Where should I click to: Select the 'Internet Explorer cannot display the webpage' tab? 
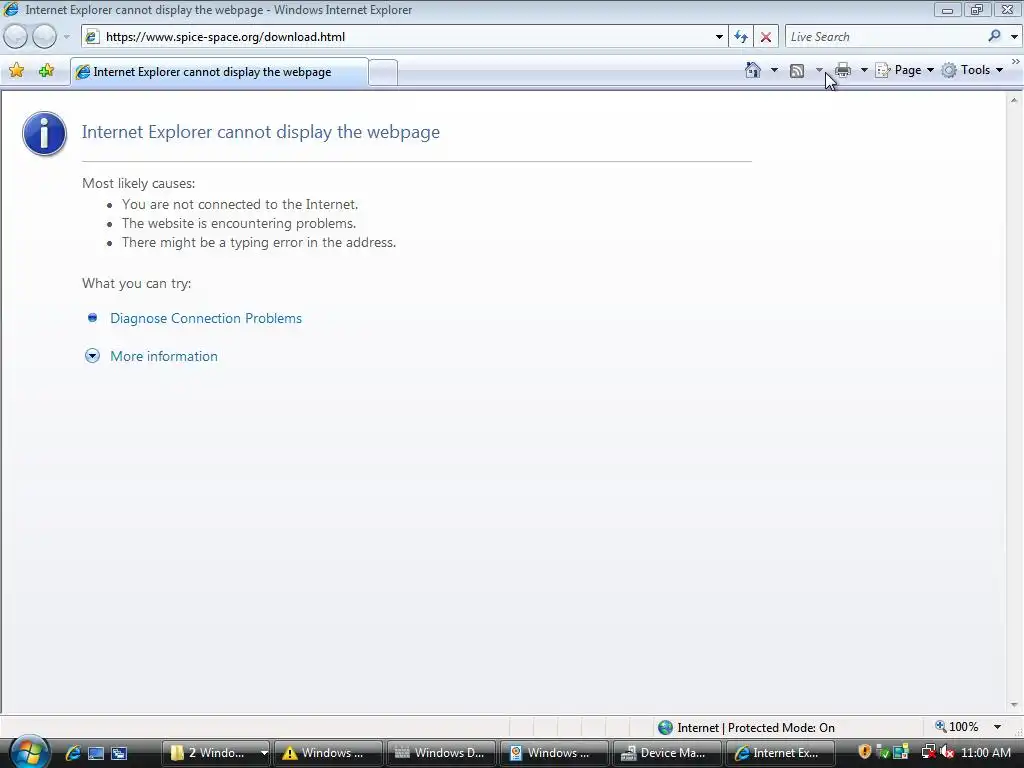pos(219,72)
